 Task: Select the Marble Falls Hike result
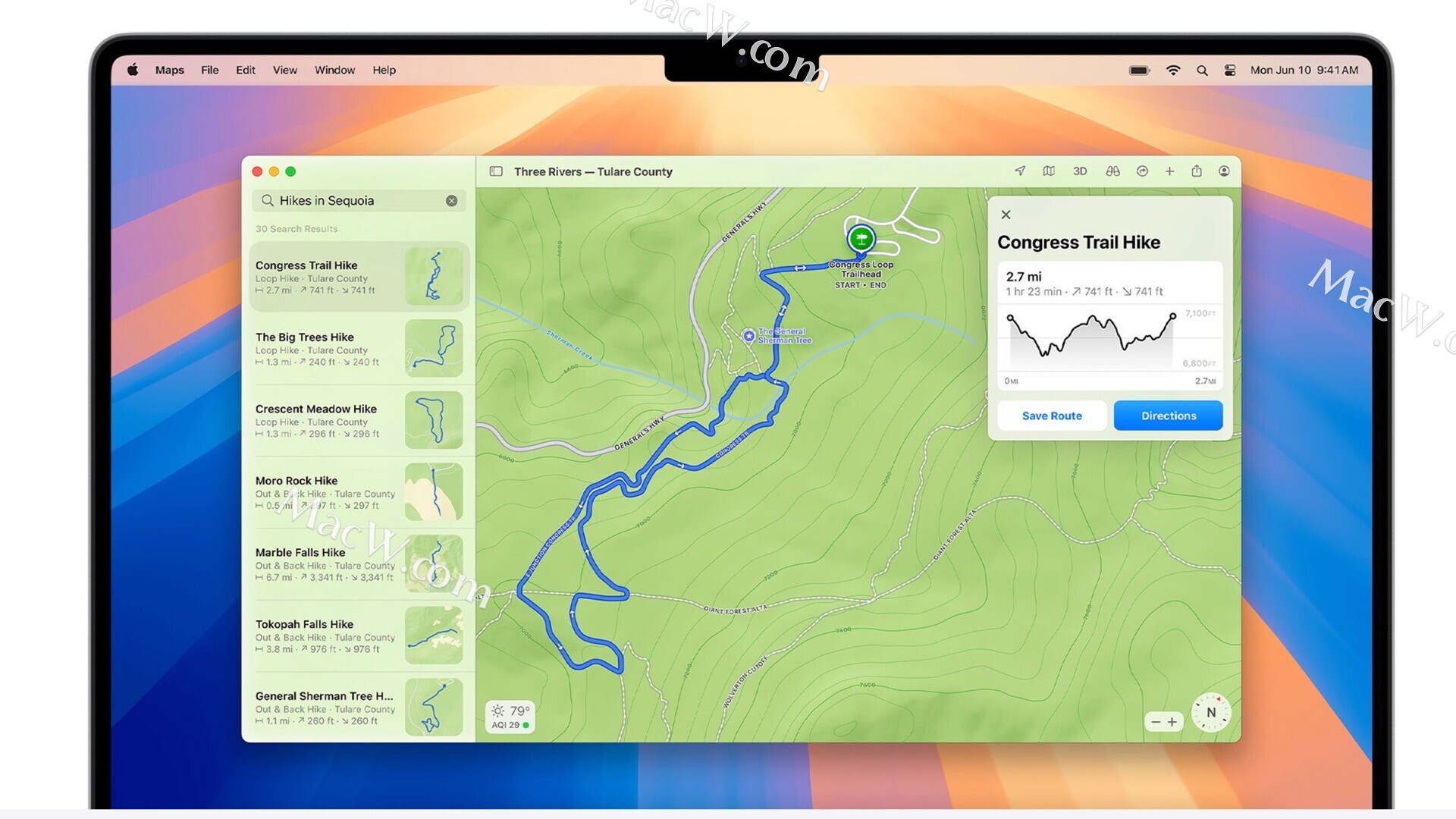pyautogui.click(x=359, y=564)
